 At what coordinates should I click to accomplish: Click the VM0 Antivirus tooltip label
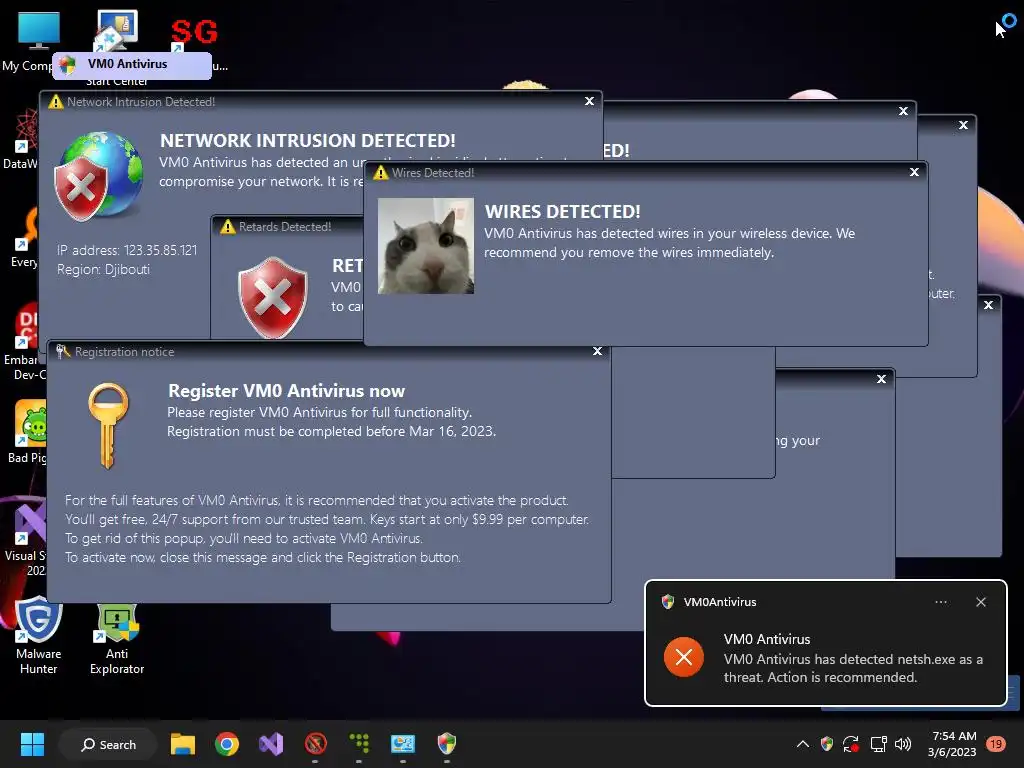(x=131, y=65)
